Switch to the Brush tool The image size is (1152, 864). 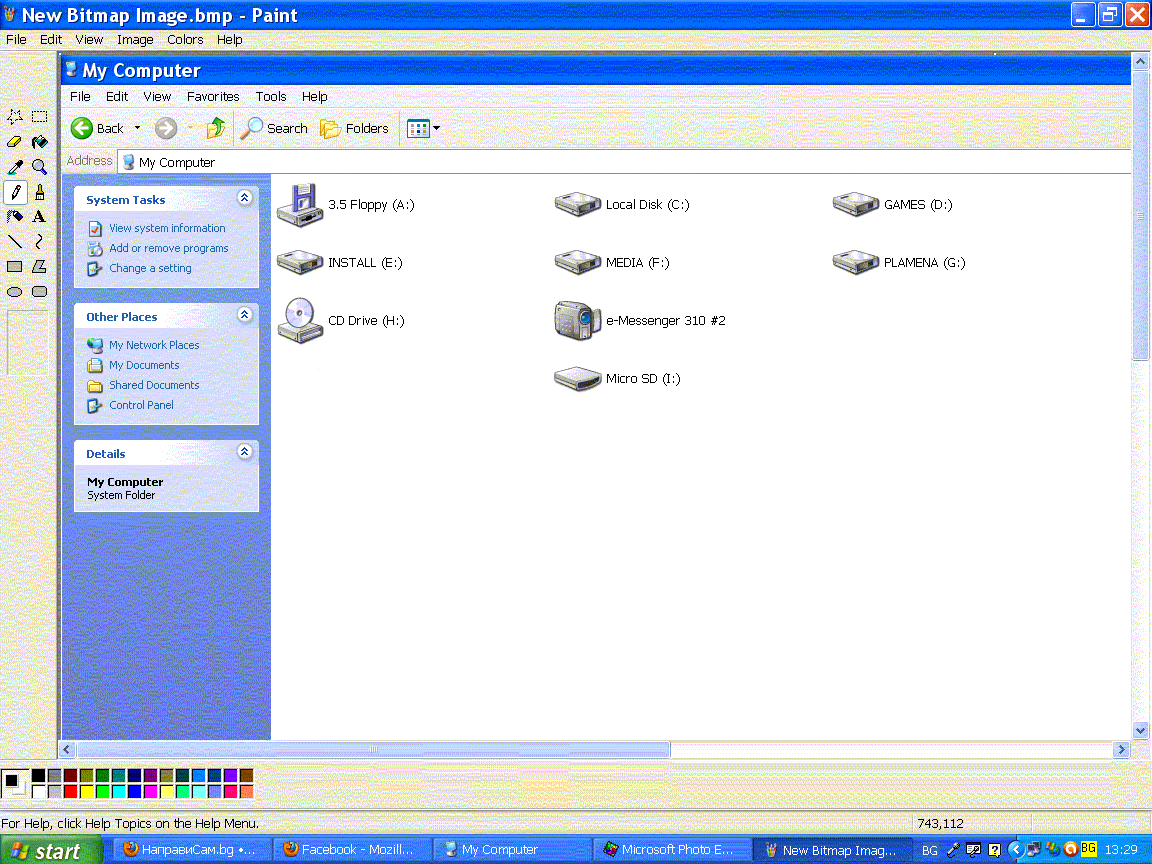[x=39, y=192]
